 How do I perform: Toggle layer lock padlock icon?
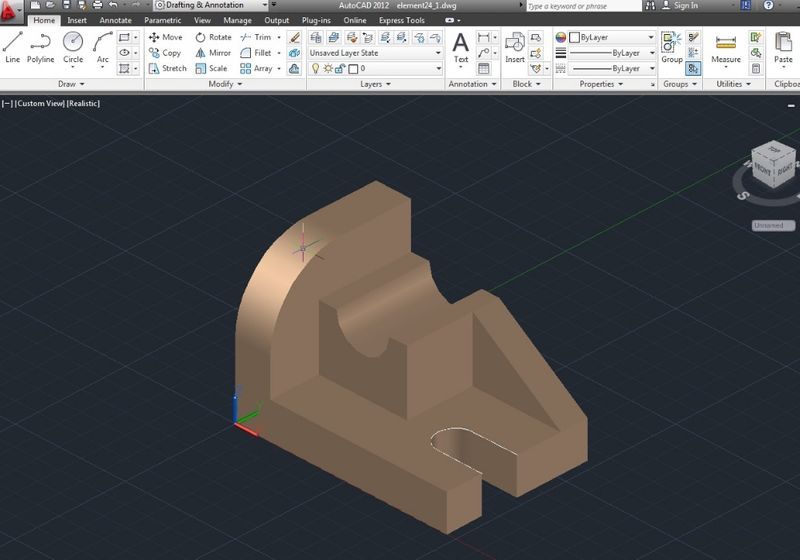click(339, 68)
